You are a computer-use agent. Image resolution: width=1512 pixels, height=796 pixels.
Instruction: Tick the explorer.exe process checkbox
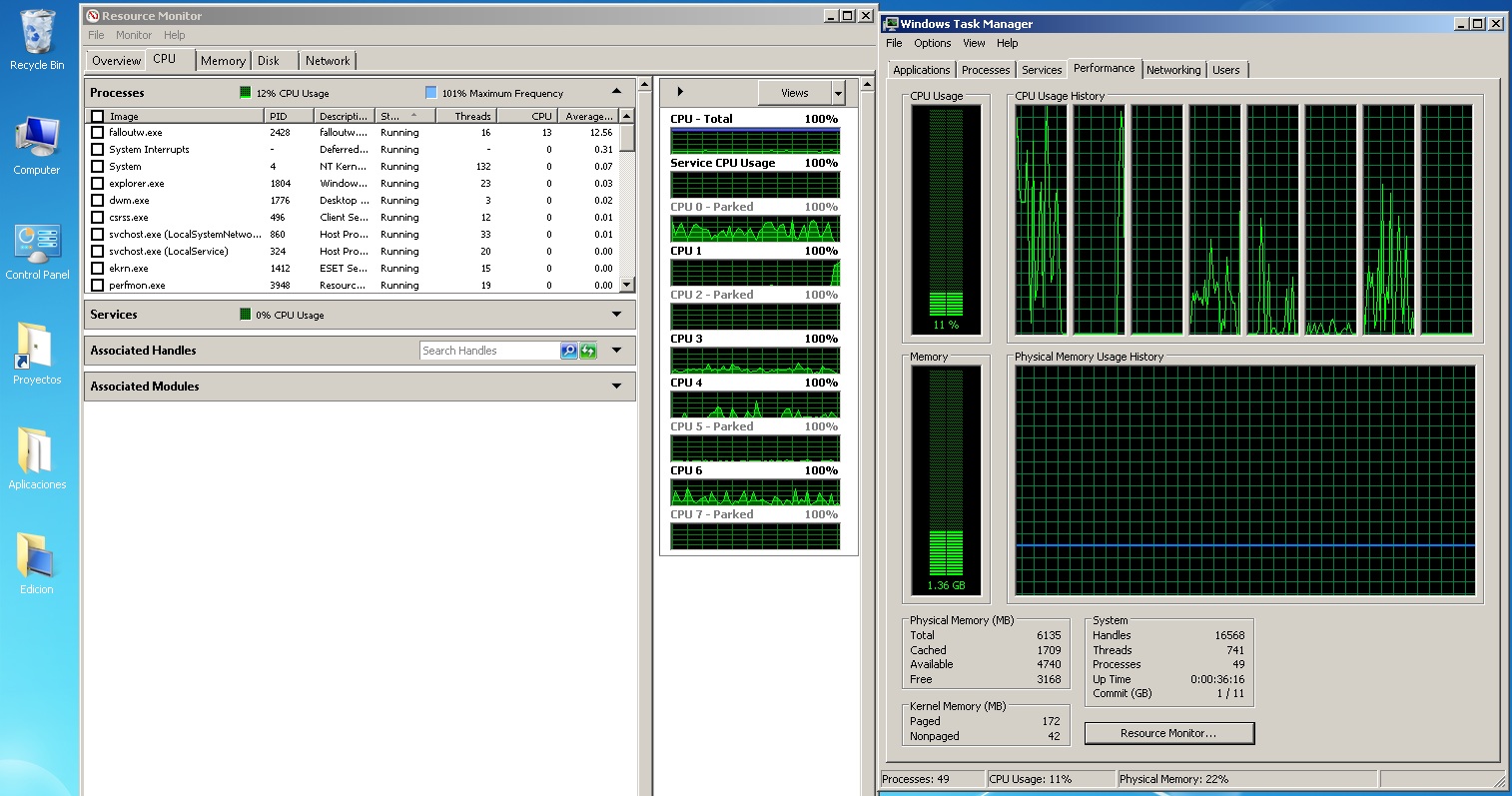click(98, 183)
